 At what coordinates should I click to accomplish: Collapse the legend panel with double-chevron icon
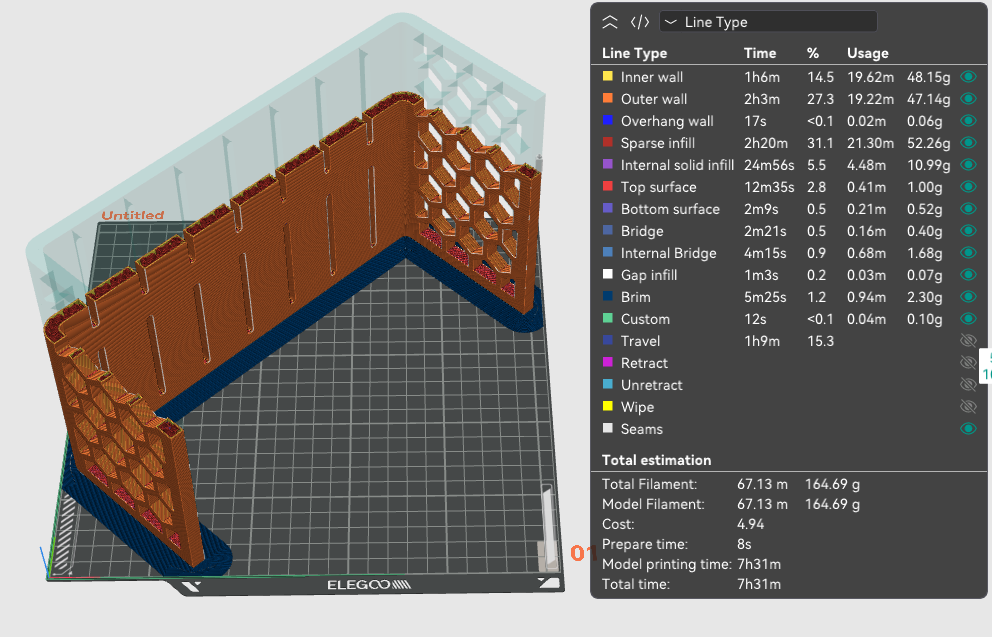point(609,22)
